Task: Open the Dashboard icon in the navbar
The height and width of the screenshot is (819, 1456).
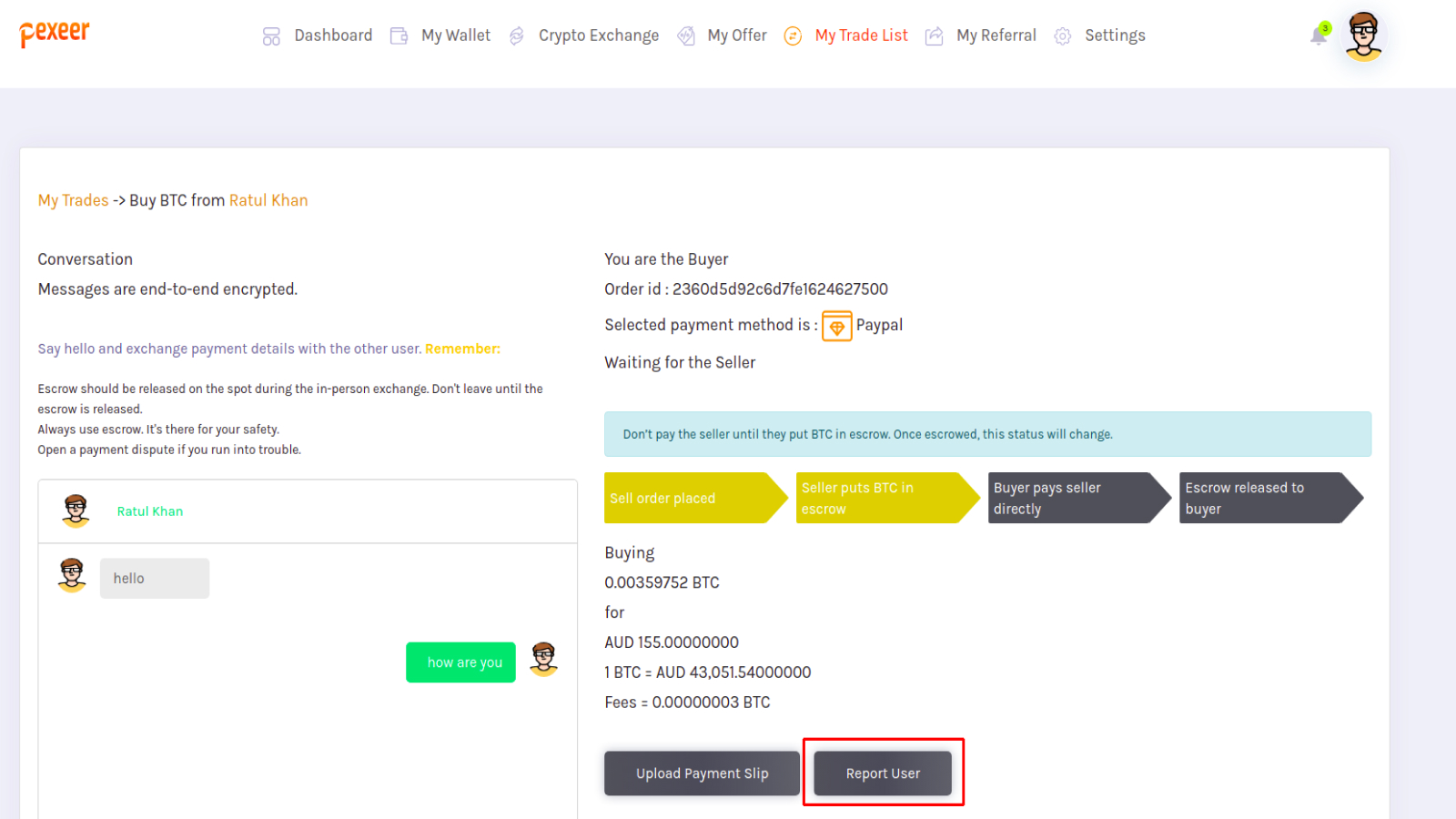Action: (271, 35)
